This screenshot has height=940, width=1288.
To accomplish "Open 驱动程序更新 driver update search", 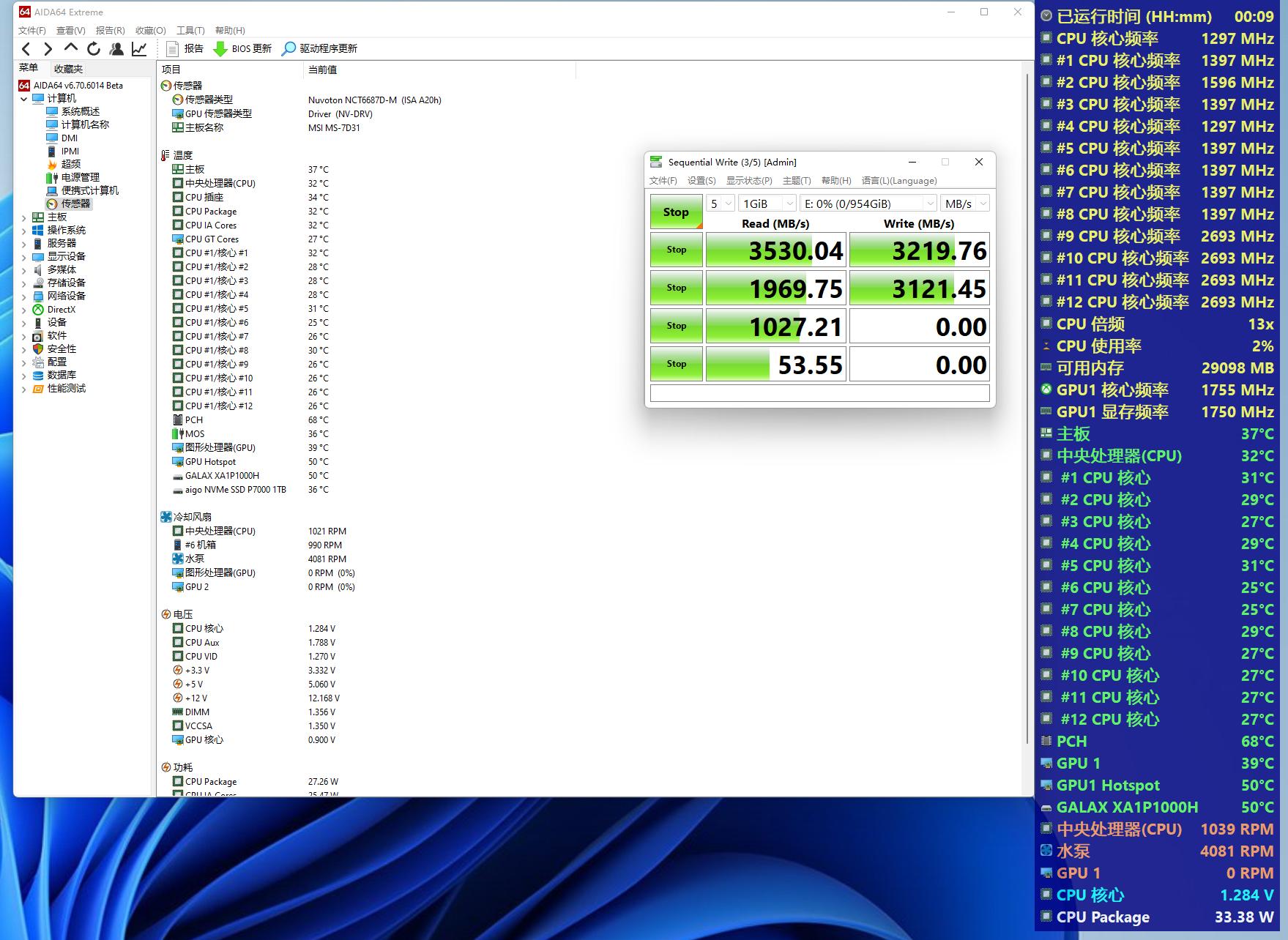I will pos(319,49).
